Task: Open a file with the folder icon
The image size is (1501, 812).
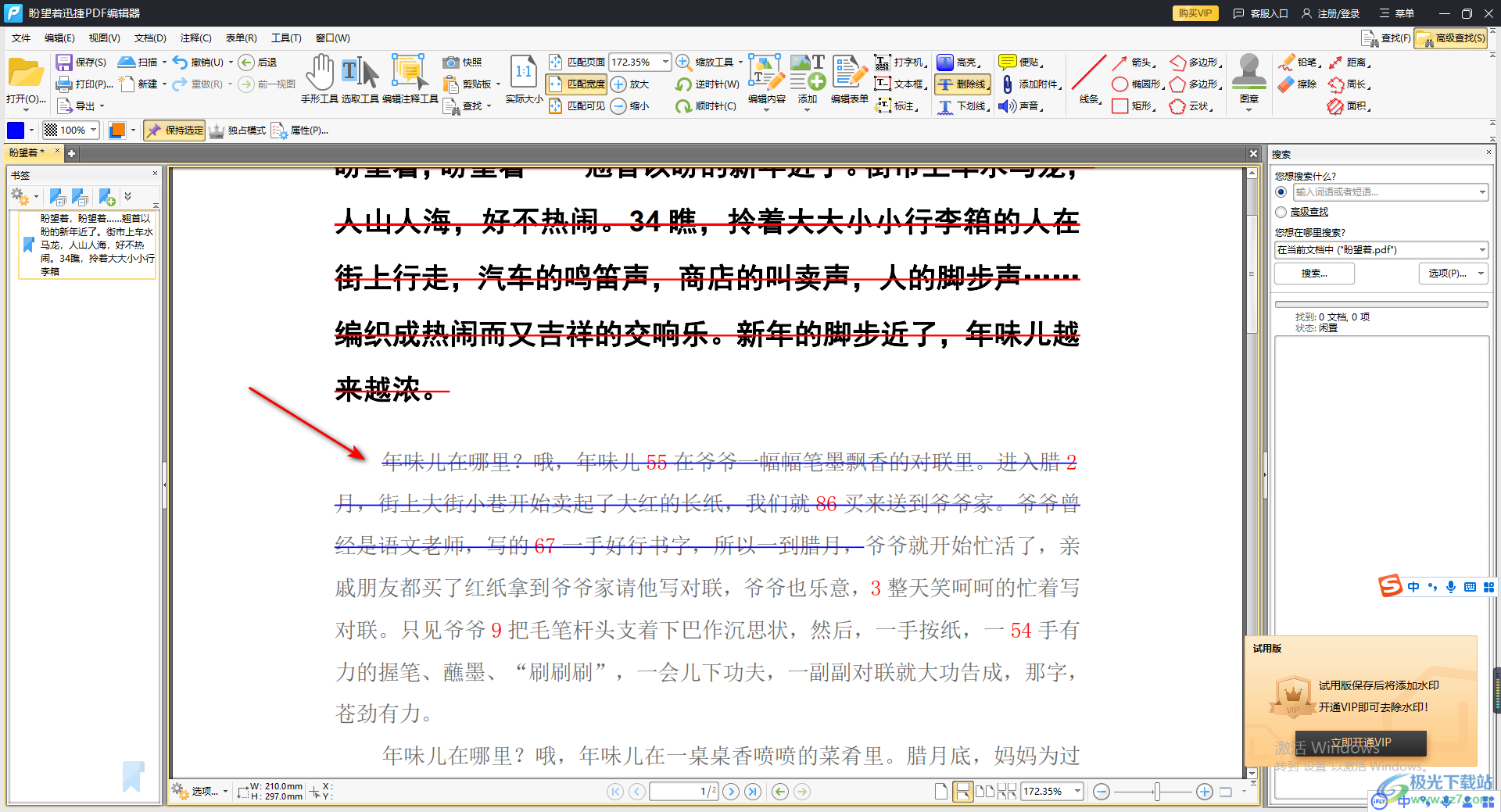Action: 26,73
